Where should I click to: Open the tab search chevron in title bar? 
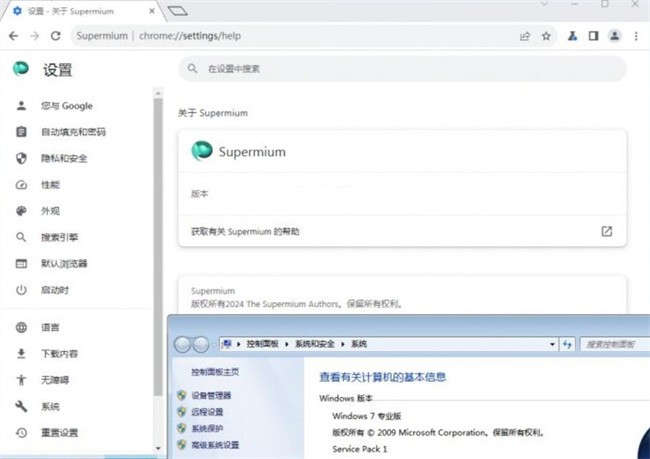click(545, 5)
